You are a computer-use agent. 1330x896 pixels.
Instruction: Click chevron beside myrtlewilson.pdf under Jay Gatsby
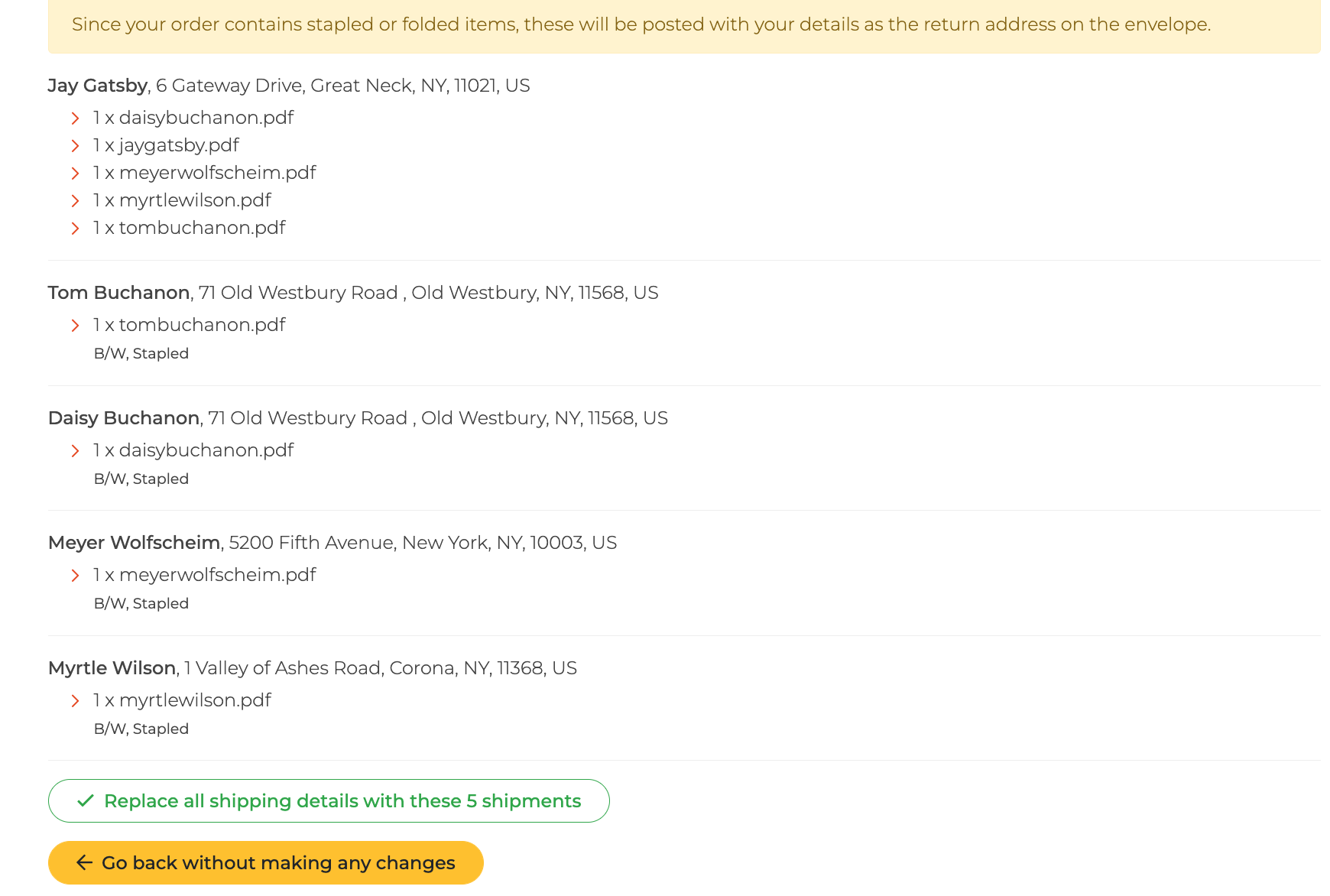pyautogui.click(x=75, y=201)
